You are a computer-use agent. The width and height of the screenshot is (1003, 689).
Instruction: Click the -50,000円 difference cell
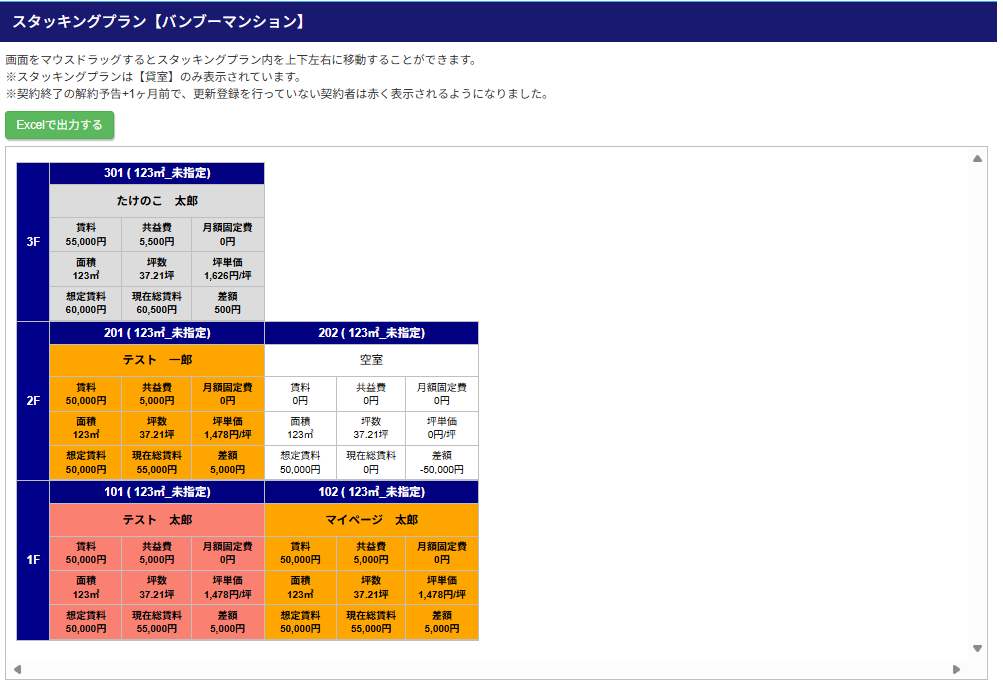(441, 463)
